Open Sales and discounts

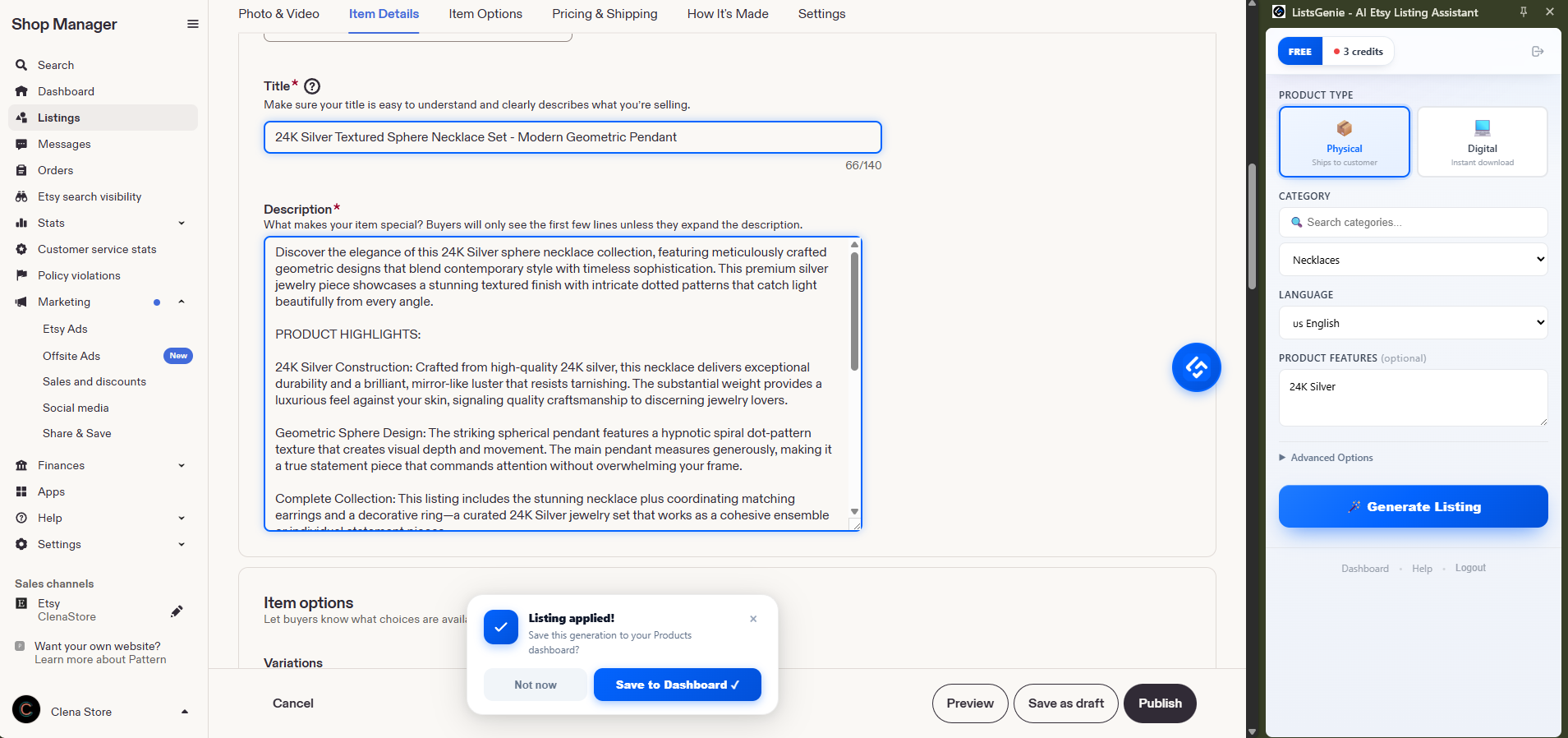tap(94, 381)
